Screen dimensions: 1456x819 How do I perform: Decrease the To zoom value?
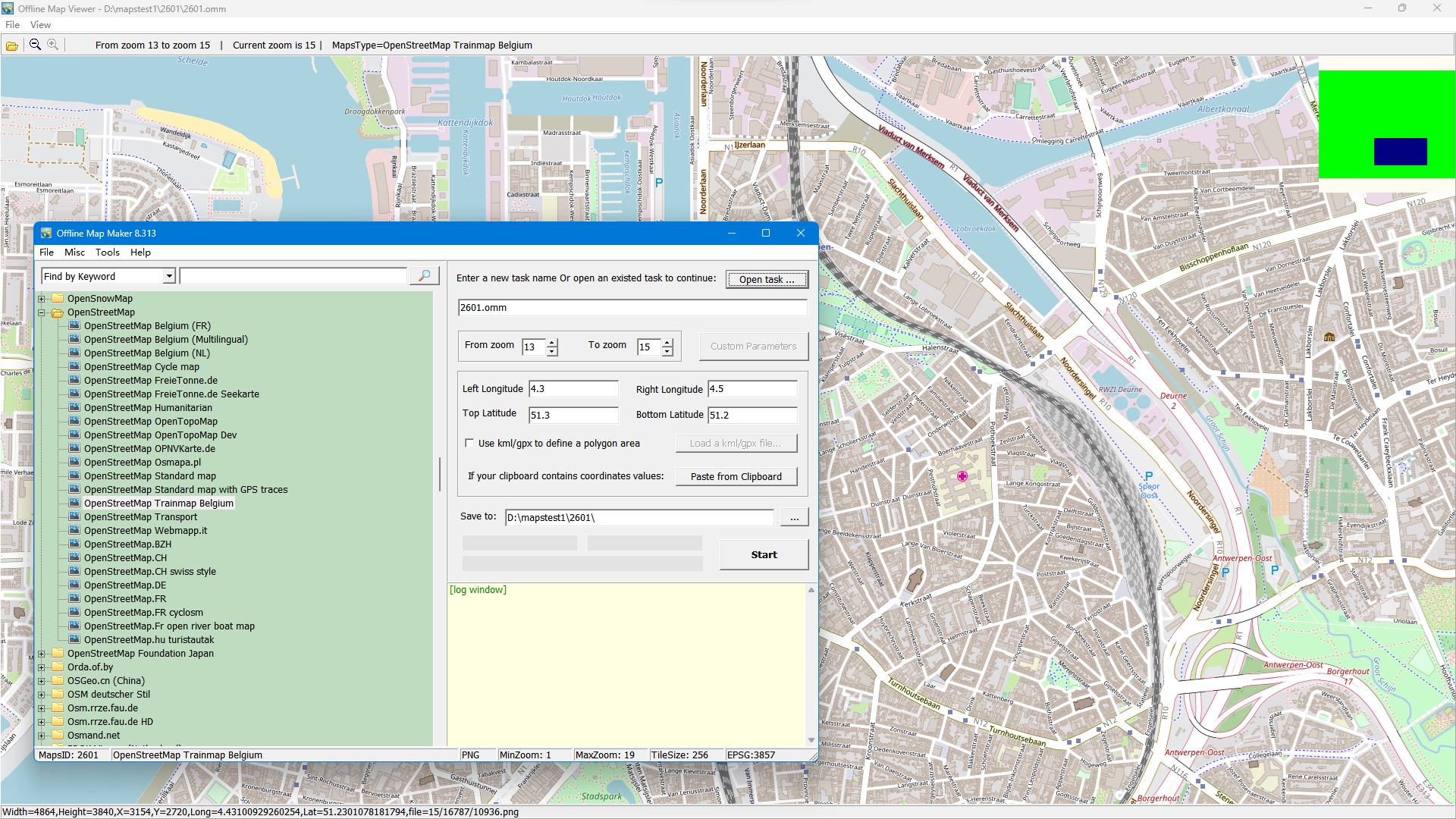tap(667, 352)
